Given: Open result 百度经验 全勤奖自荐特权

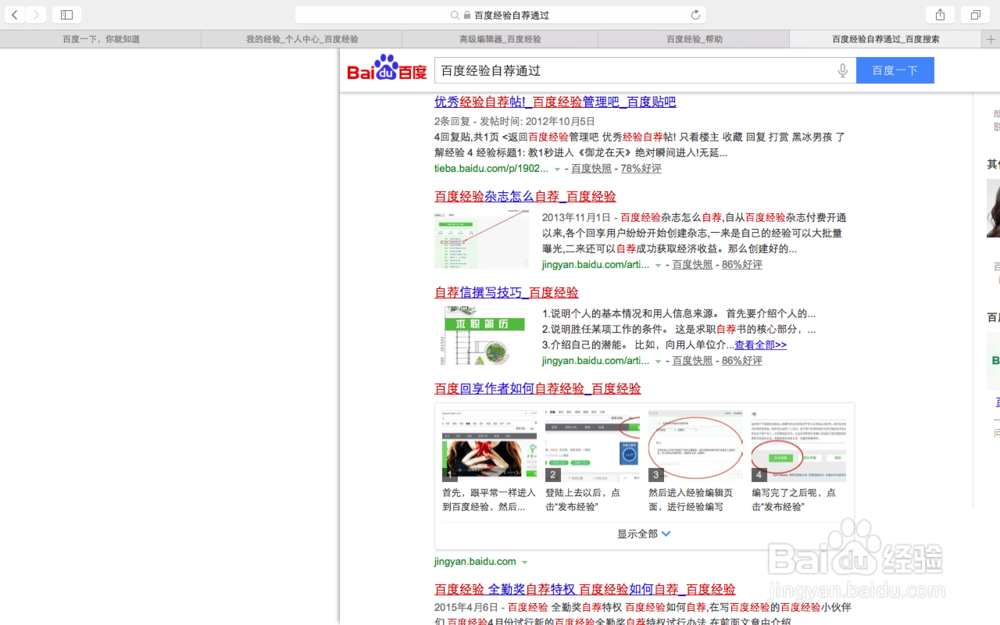Looking at the screenshot, I should [585, 589].
